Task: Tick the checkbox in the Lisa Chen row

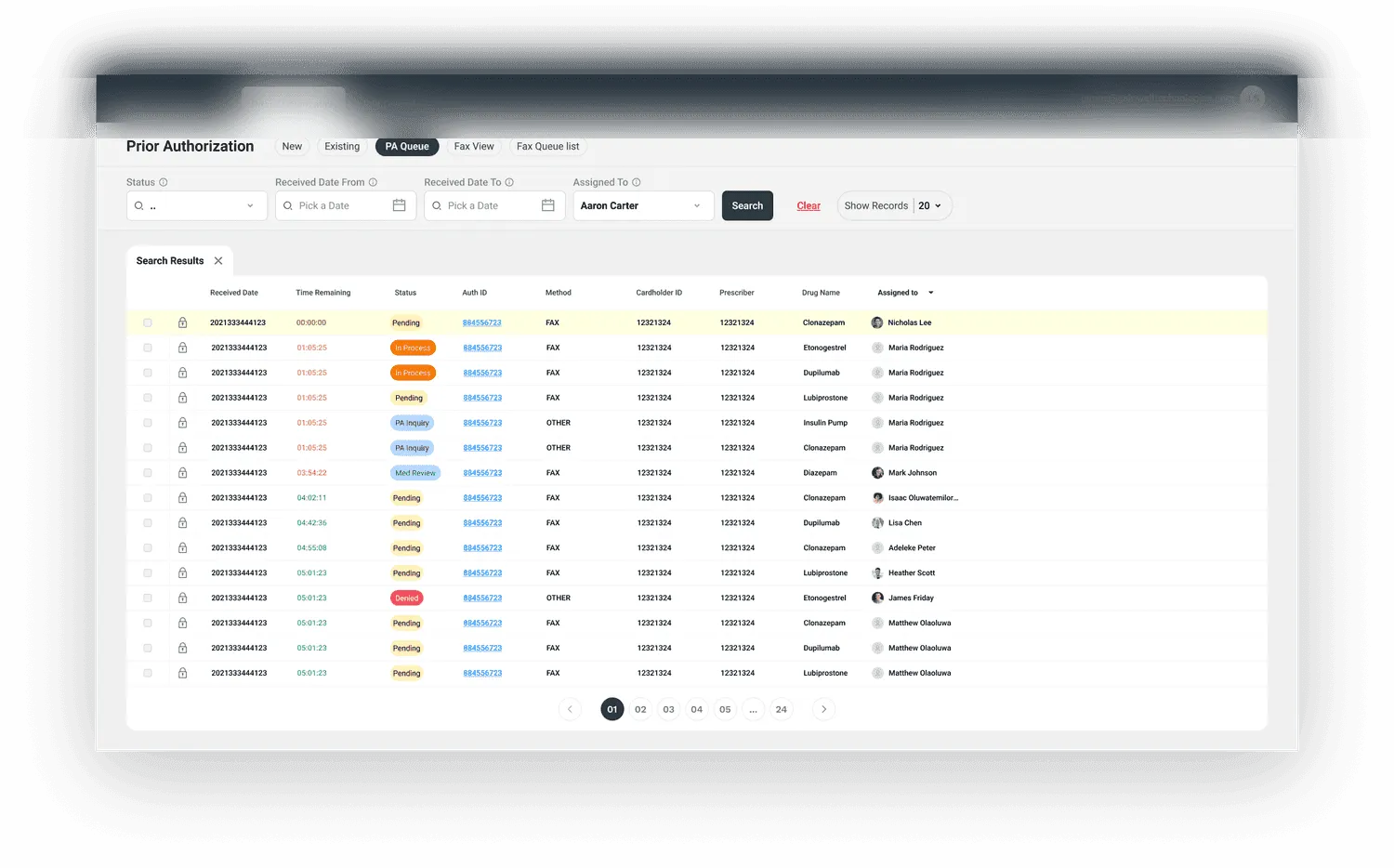Action: [148, 523]
